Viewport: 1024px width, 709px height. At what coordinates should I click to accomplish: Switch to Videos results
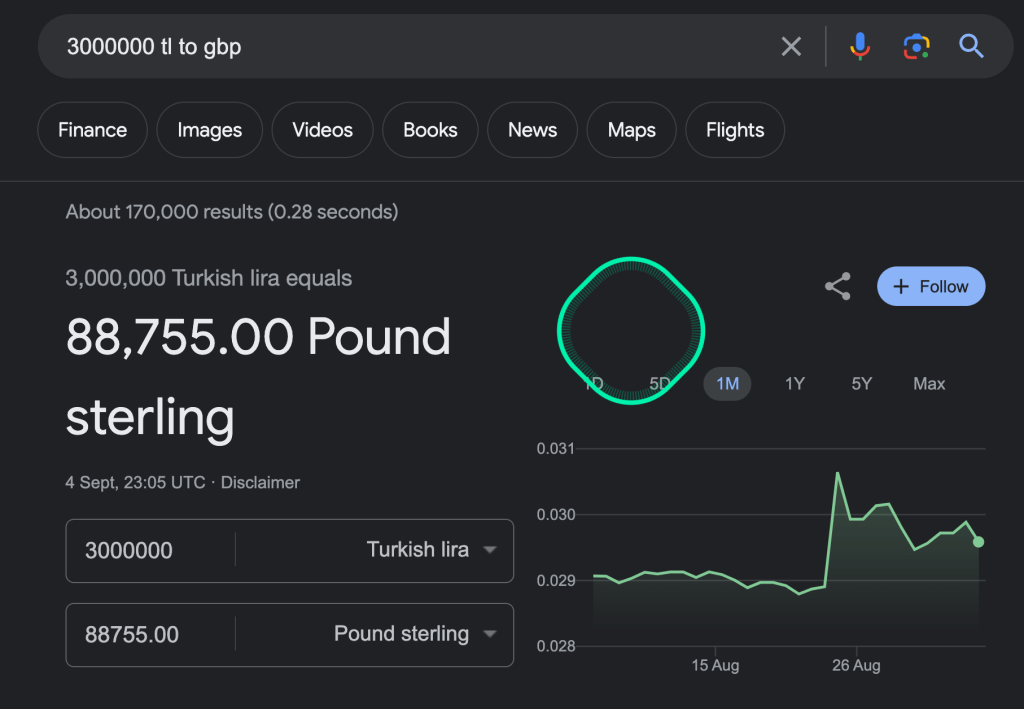[x=323, y=130]
